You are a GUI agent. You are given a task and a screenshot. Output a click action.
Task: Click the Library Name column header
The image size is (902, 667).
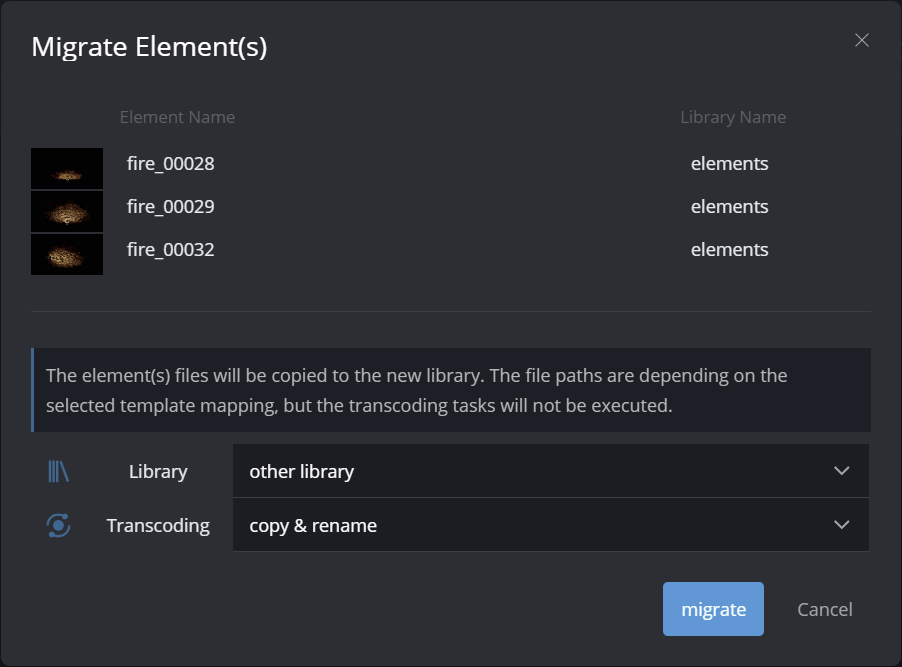[733, 117]
